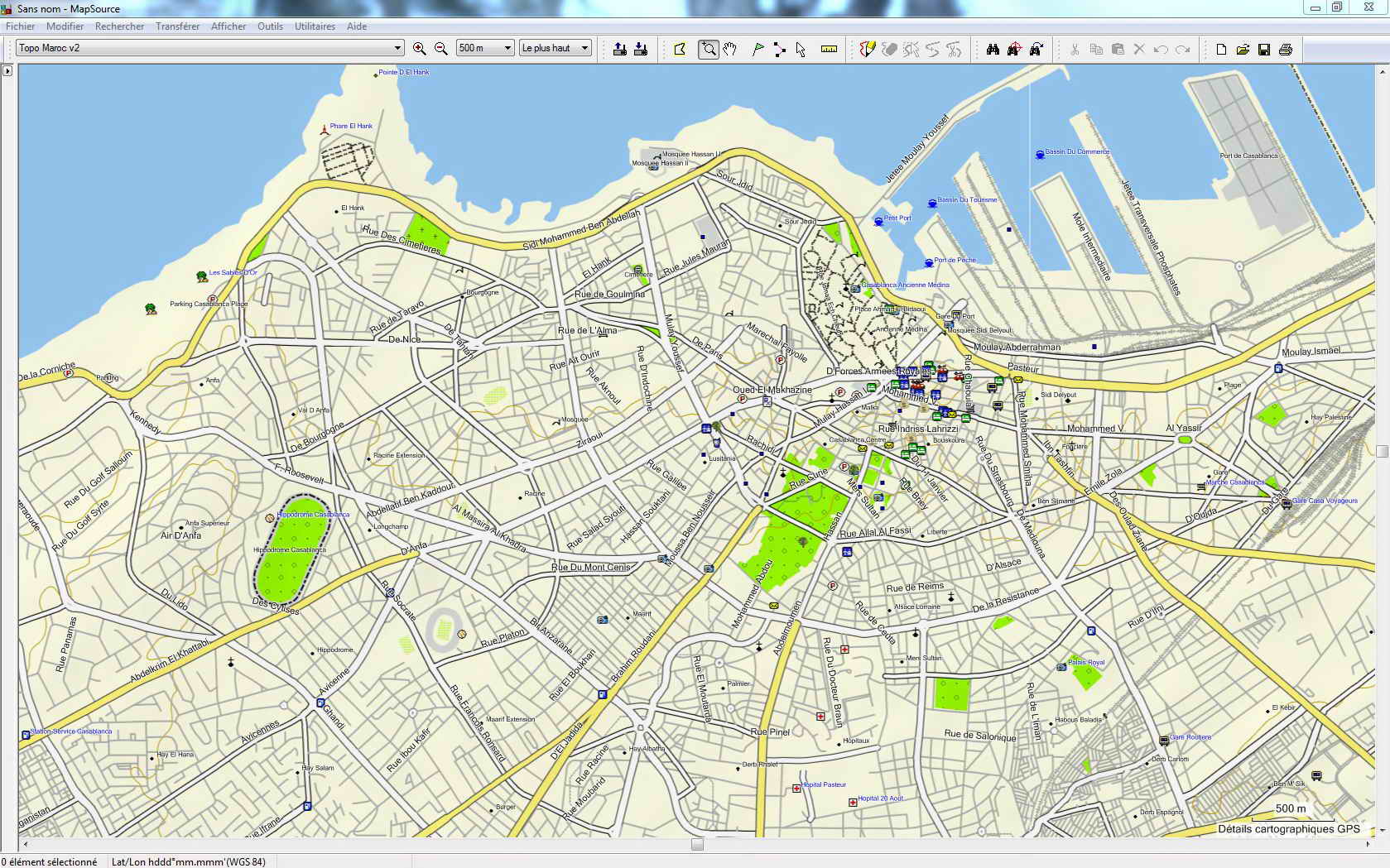The height and width of the screenshot is (868, 1390).
Task: Click the Delete X icon
Action: pos(1139,49)
